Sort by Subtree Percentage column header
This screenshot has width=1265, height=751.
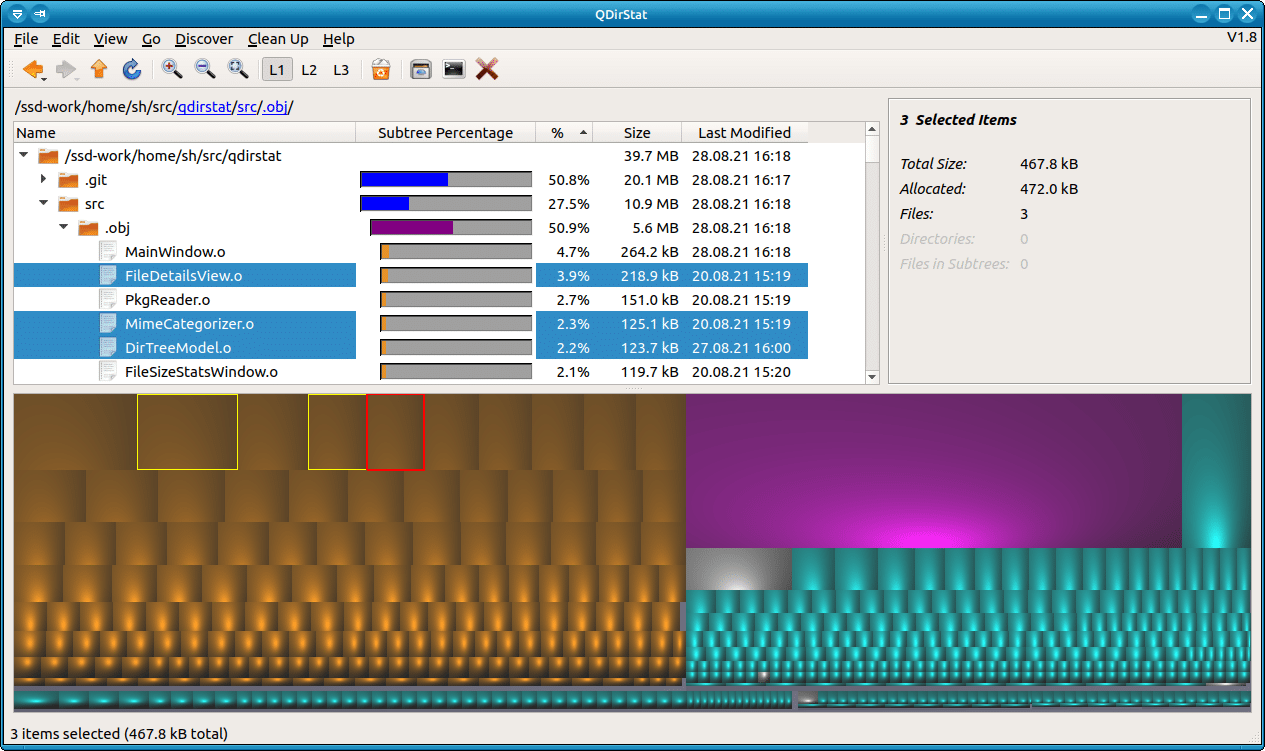point(446,132)
